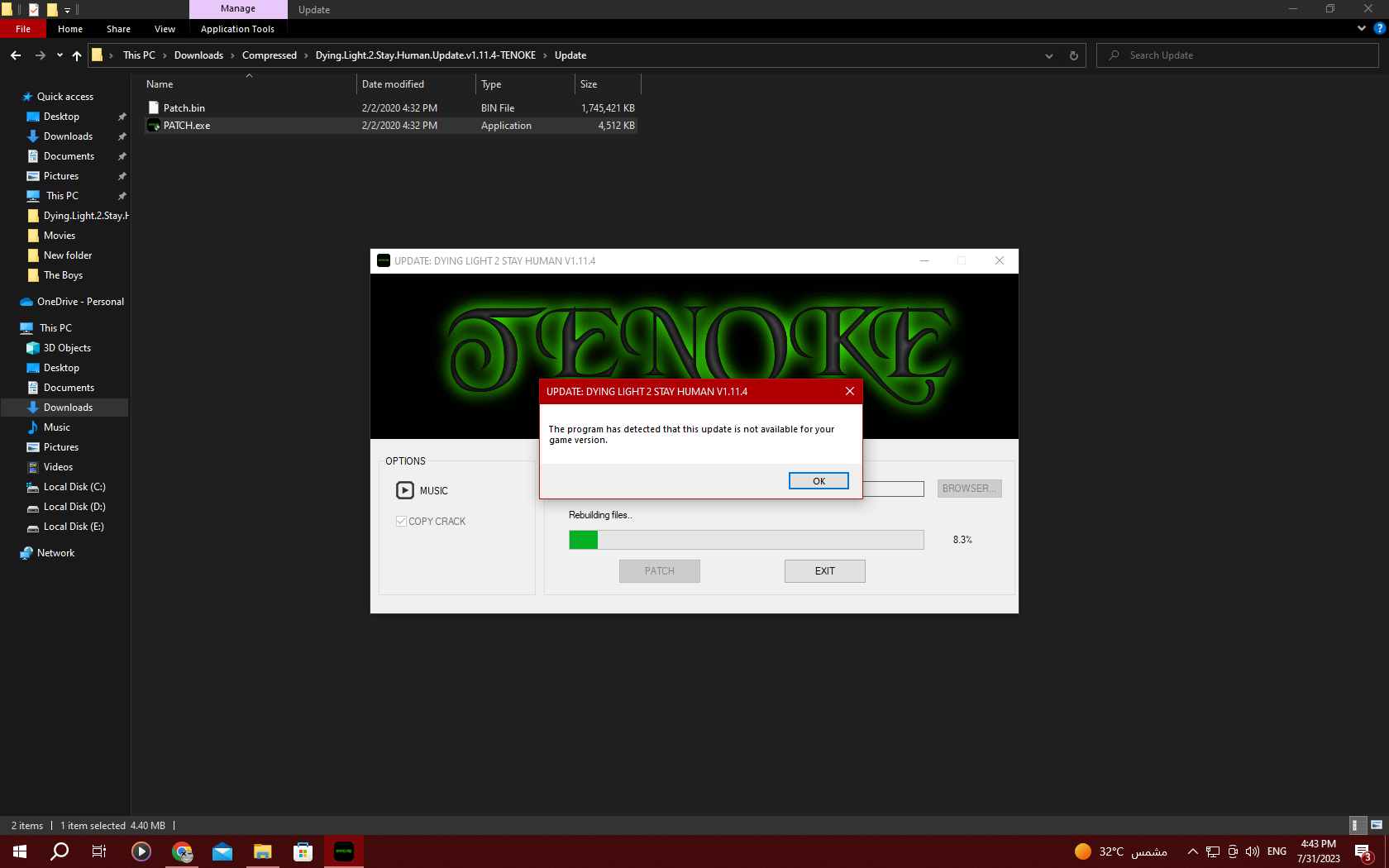Viewport: 1389px width, 868px height.
Task: Open OneDrive - Personal
Action: point(80,302)
